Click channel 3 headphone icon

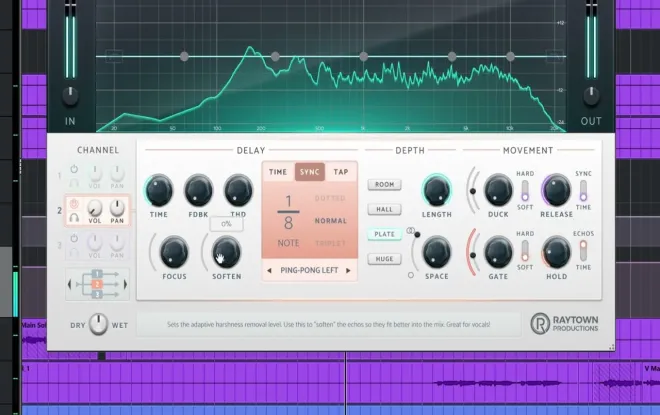(75, 253)
